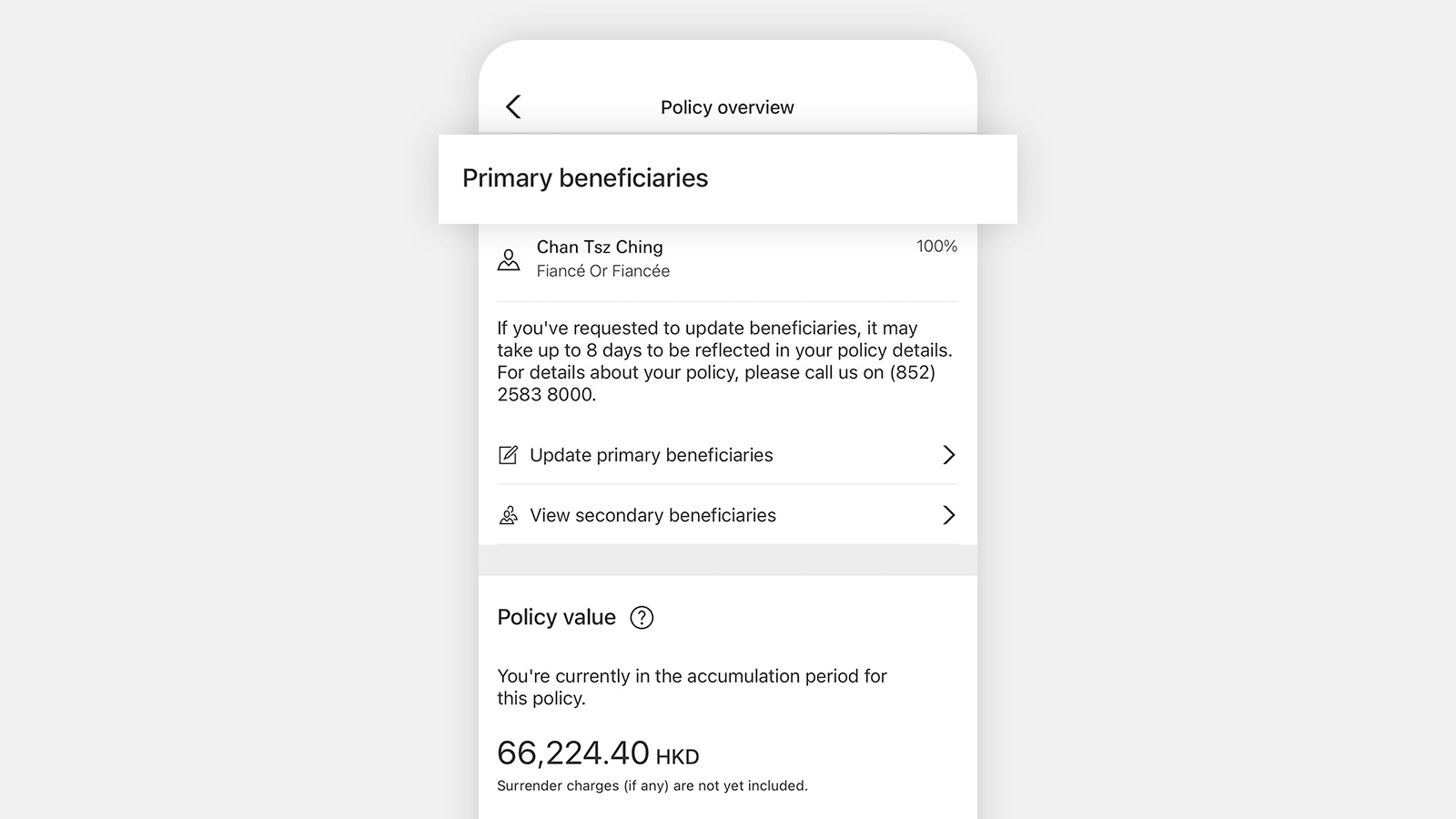1456x819 pixels.
Task: Click the person icon beside Chan Tsz Ching
Action: point(509,260)
